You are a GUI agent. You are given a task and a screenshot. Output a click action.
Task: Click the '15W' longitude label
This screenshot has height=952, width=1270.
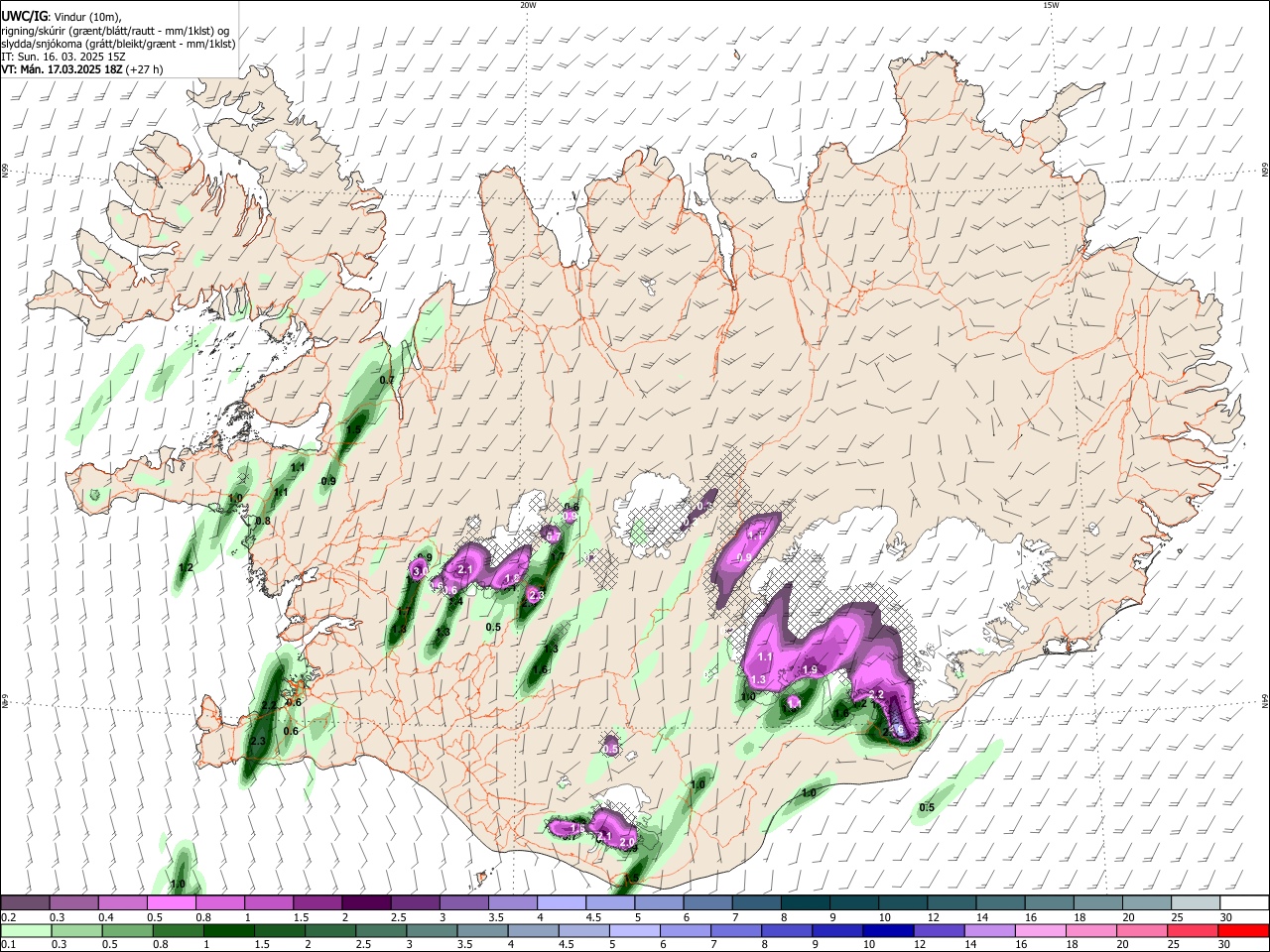point(1051,4)
